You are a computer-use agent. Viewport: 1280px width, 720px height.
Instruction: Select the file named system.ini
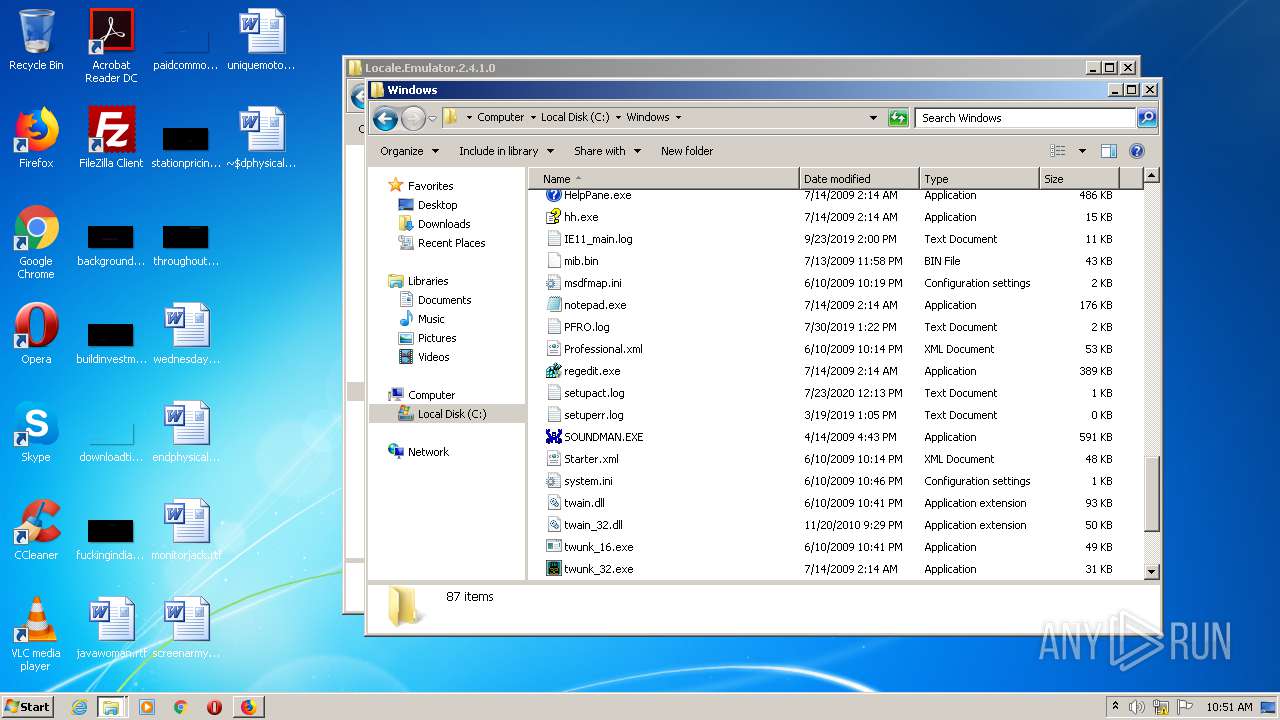click(x=588, y=481)
